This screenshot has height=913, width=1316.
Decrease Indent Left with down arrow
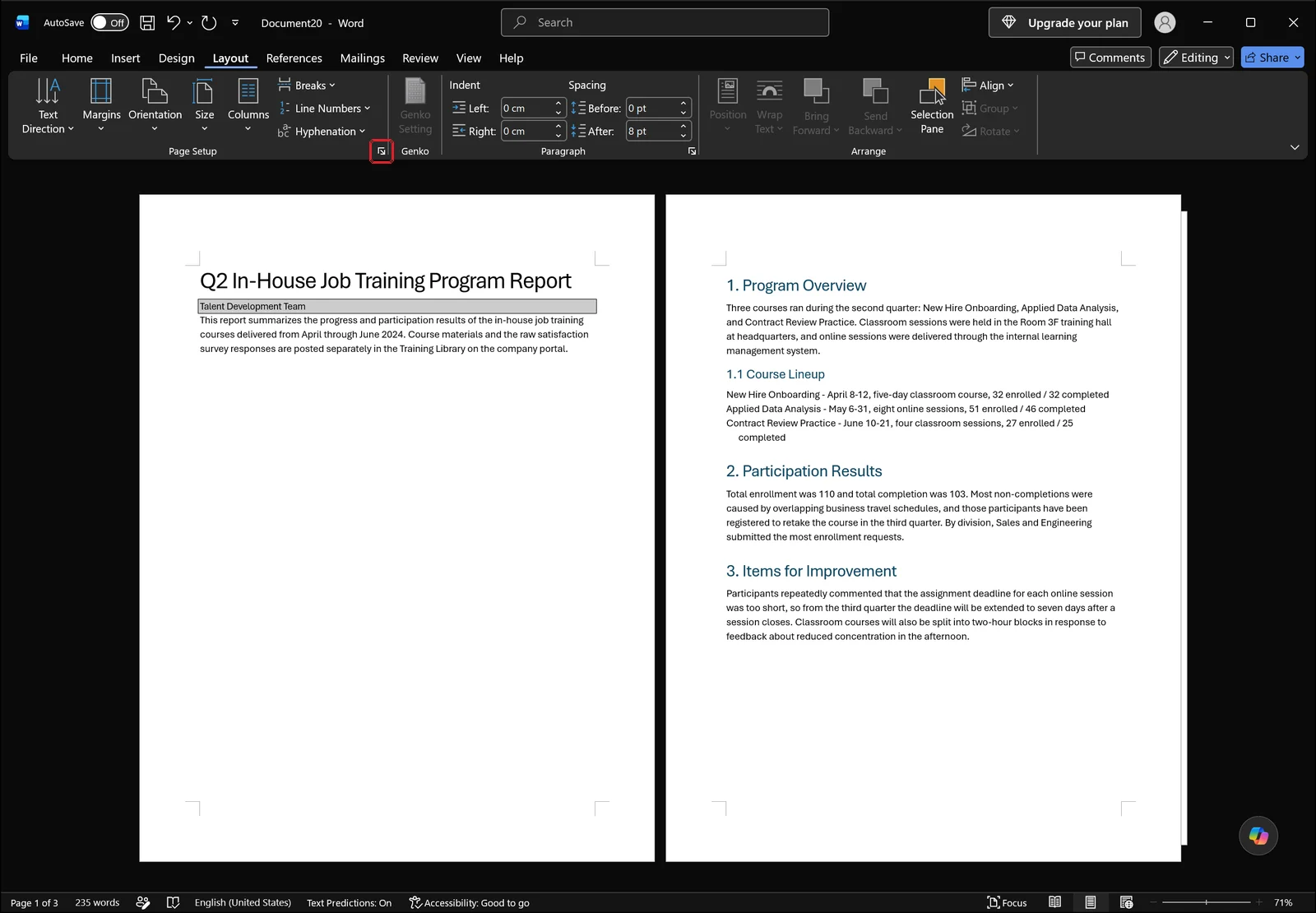(x=558, y=114)
